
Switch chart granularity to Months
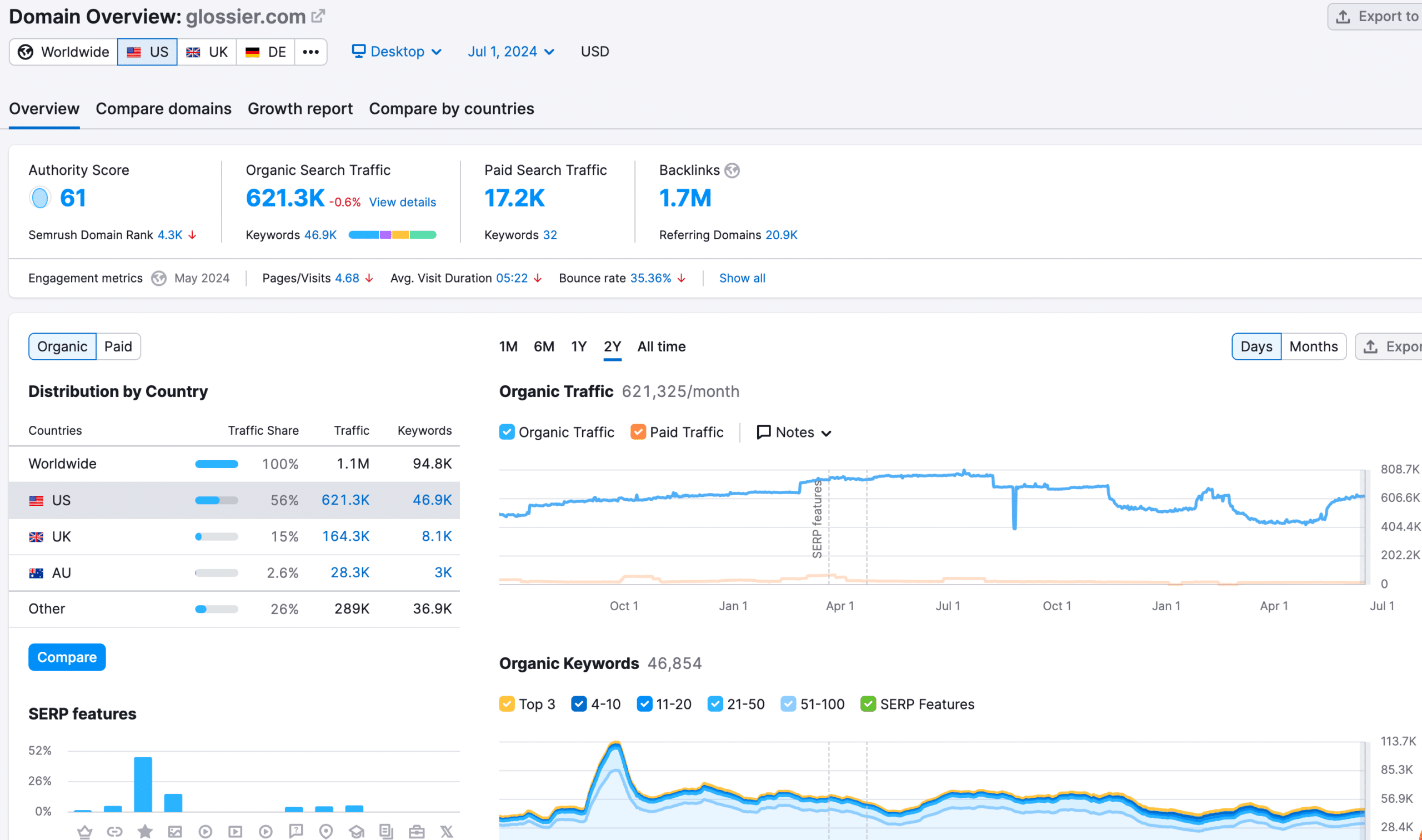[1313, 346]
